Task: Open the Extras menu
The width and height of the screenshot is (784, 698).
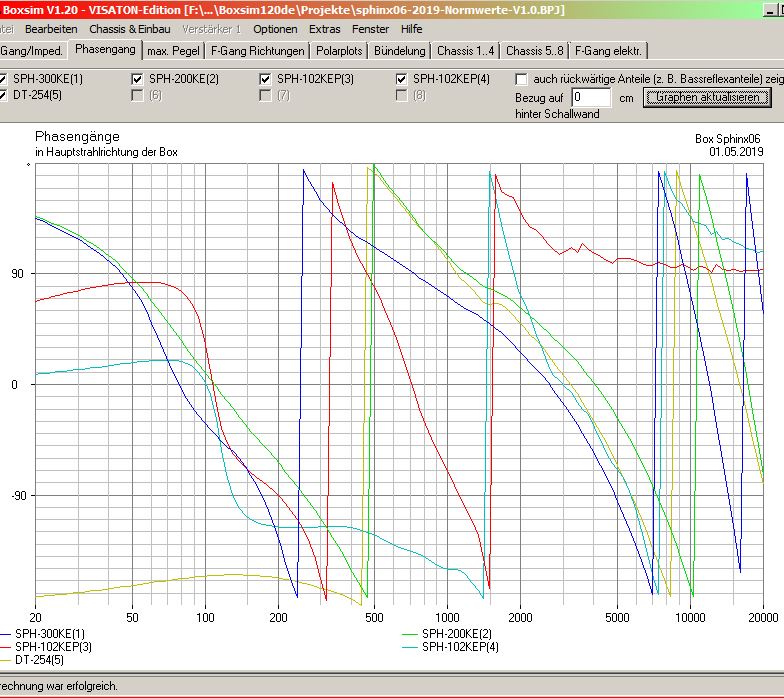Action: pyautogui.click(x=324, y=29)
